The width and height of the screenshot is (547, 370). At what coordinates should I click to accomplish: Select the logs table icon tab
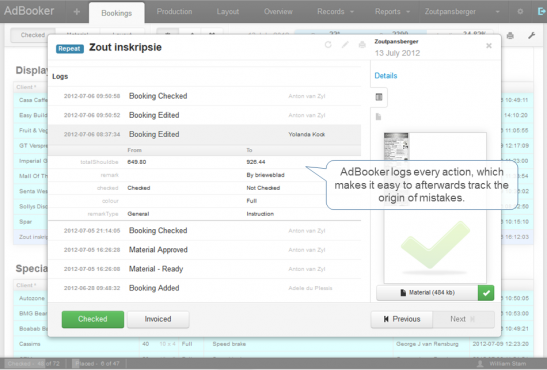379,97
